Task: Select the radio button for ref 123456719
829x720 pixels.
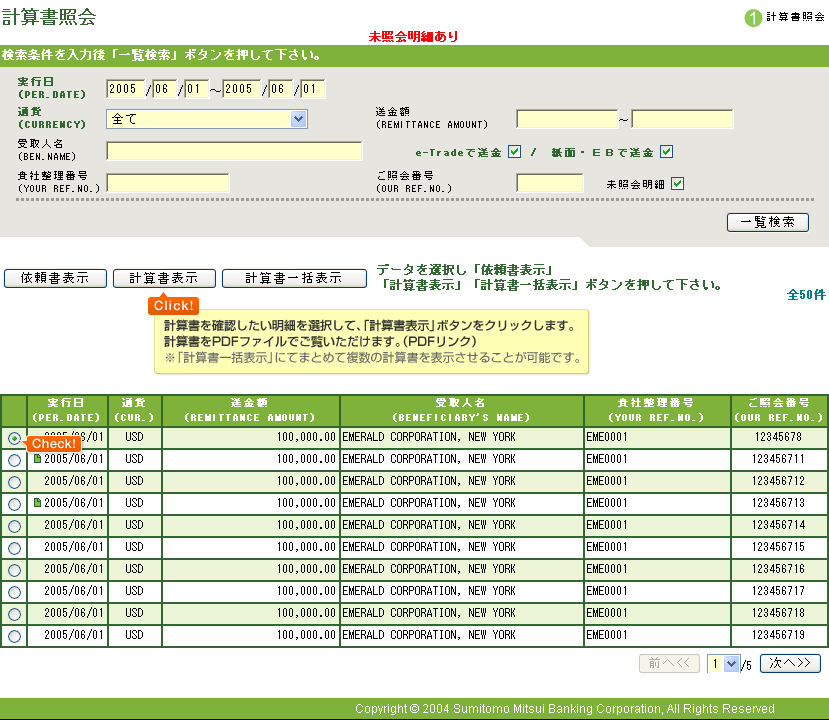Action: [15, 636]
